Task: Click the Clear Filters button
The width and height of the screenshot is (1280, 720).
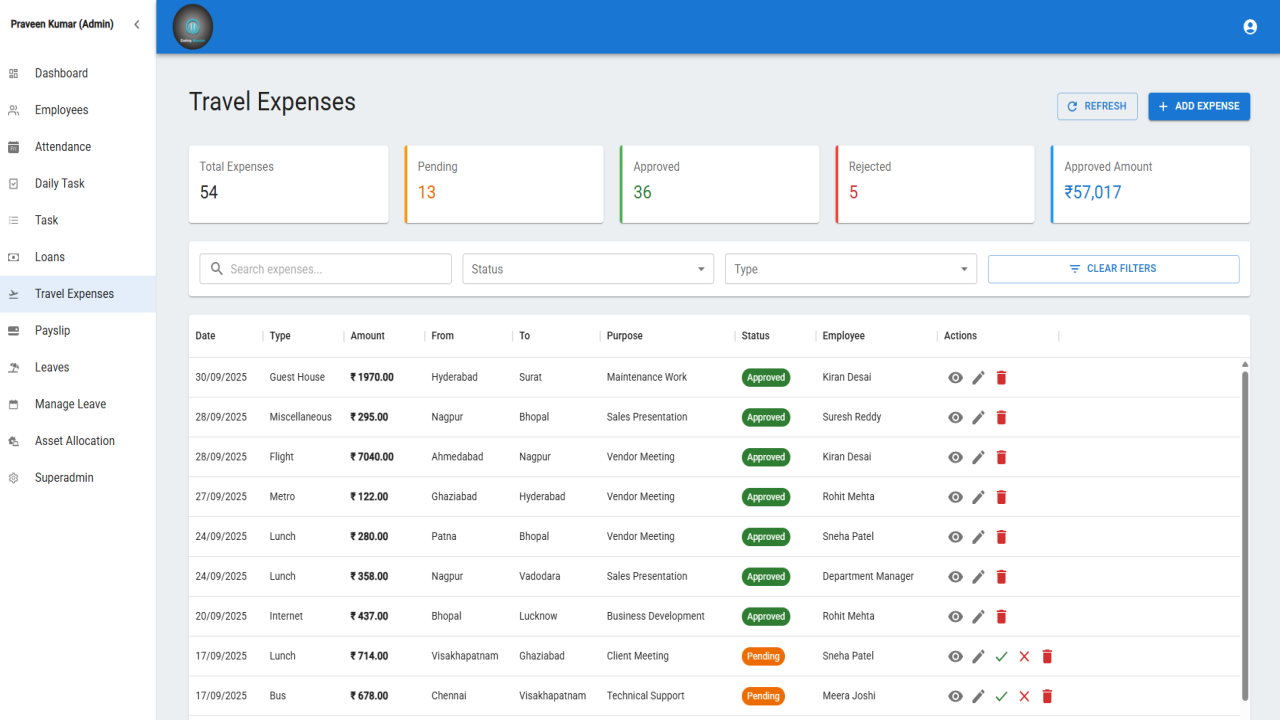Action: click(1113, 269)
